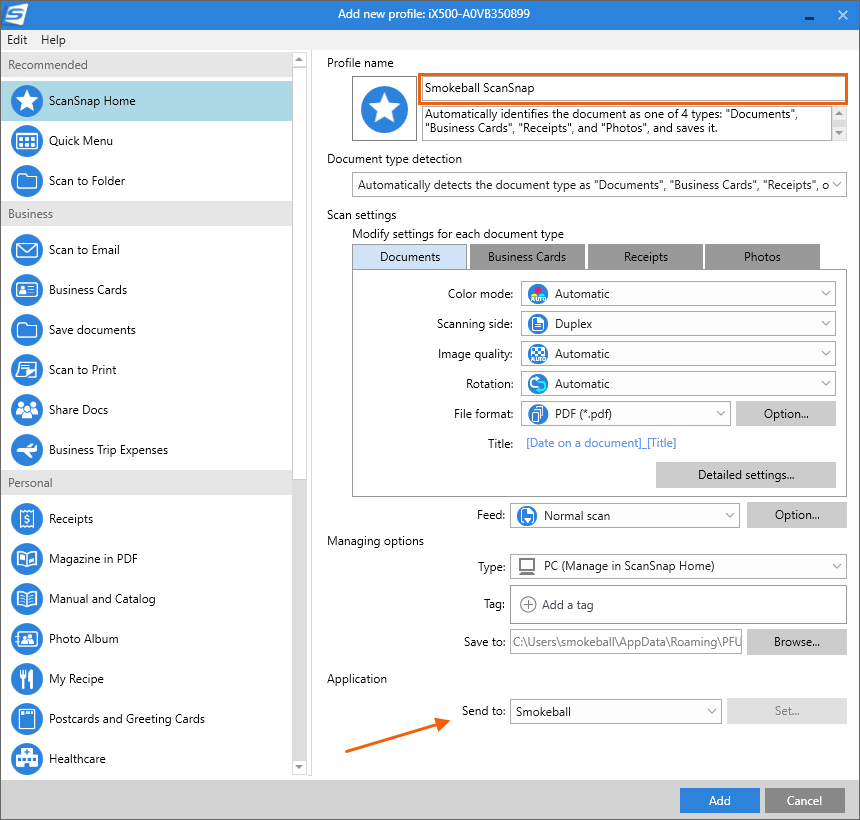The height and width of the screenshot is (820, 860).
Task: Click the 'Business' section header
Action: tap(146, 214)
